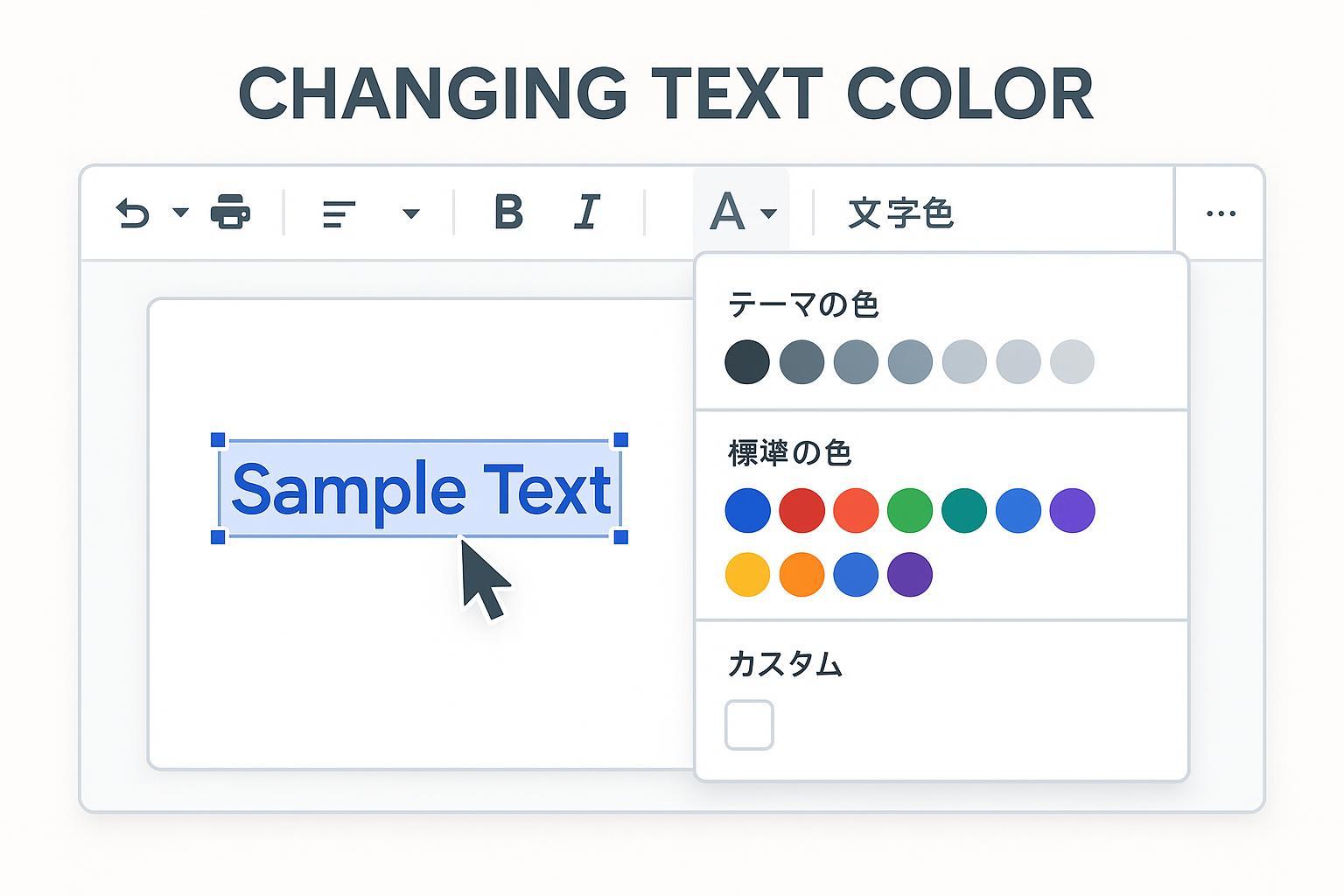Click the text color A icon

[x=727, y=212]
